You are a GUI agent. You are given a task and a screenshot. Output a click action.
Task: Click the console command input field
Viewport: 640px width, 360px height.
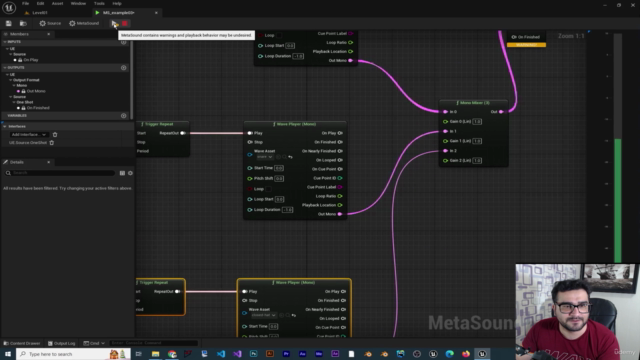click(x=154, y=343)
